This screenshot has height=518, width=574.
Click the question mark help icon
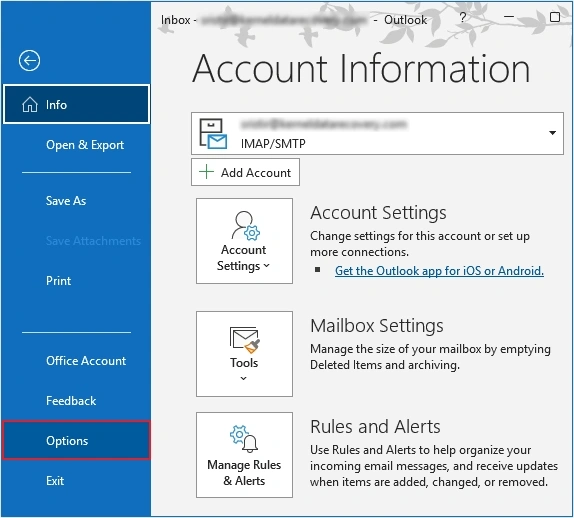[x=463, y=17]
